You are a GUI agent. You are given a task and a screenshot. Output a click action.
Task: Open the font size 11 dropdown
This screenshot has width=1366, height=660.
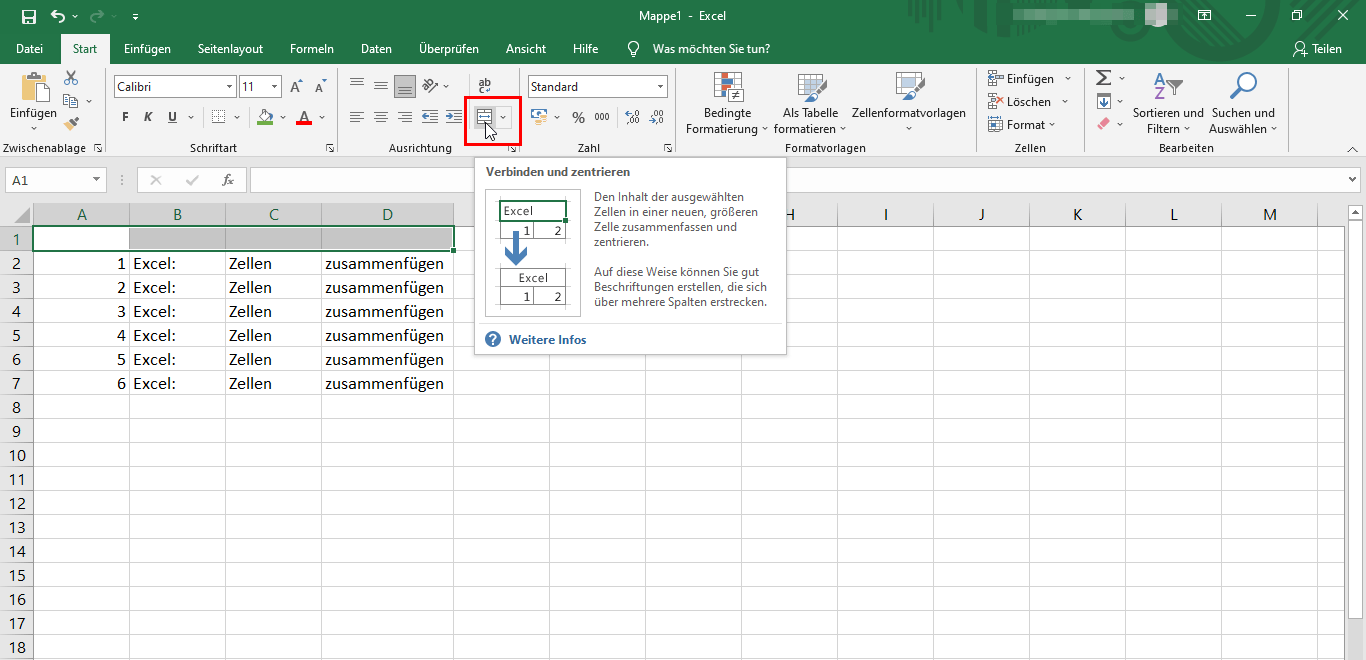(x=275, y=87)
